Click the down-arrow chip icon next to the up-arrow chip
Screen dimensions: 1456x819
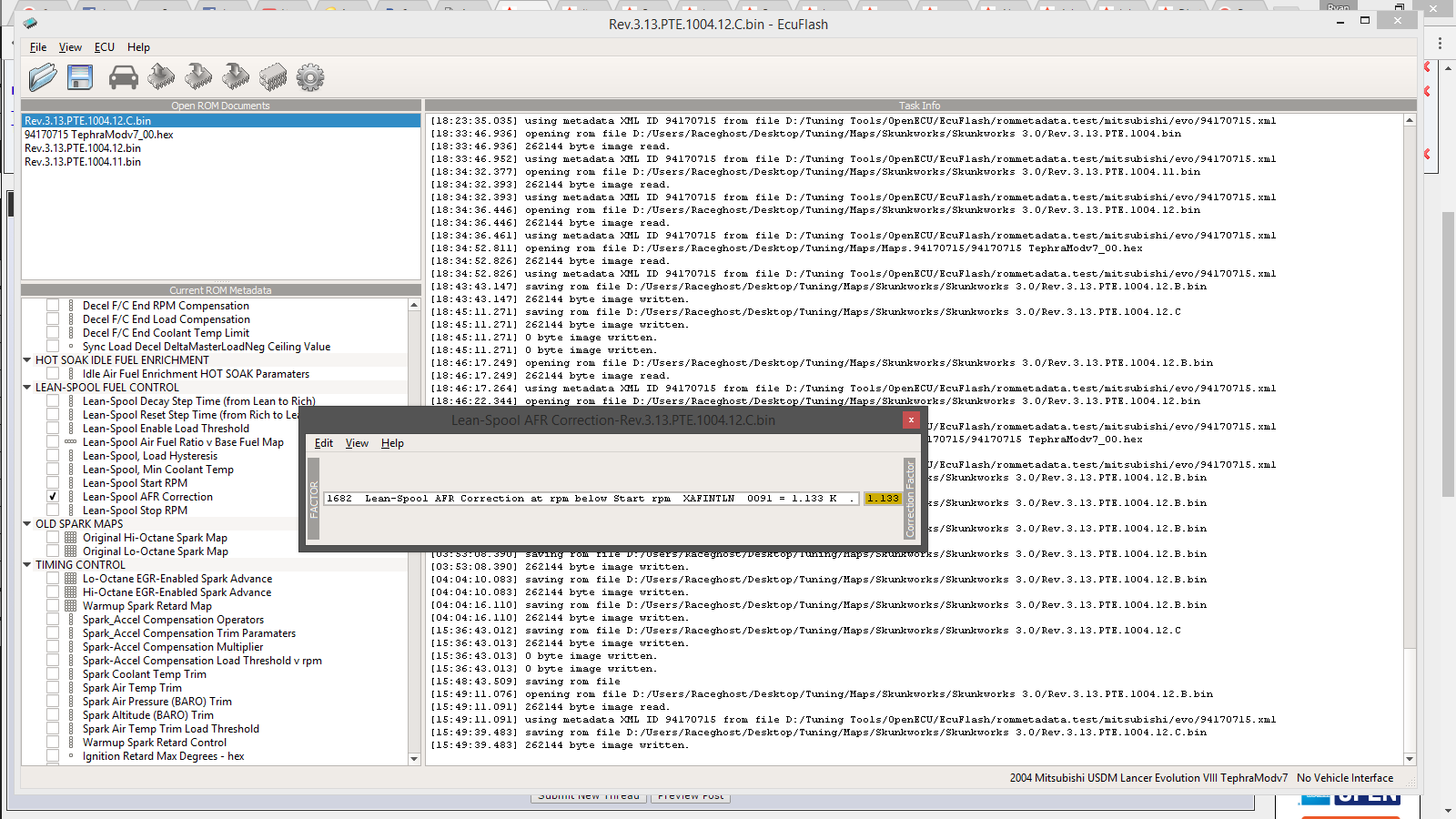[198, 77]
